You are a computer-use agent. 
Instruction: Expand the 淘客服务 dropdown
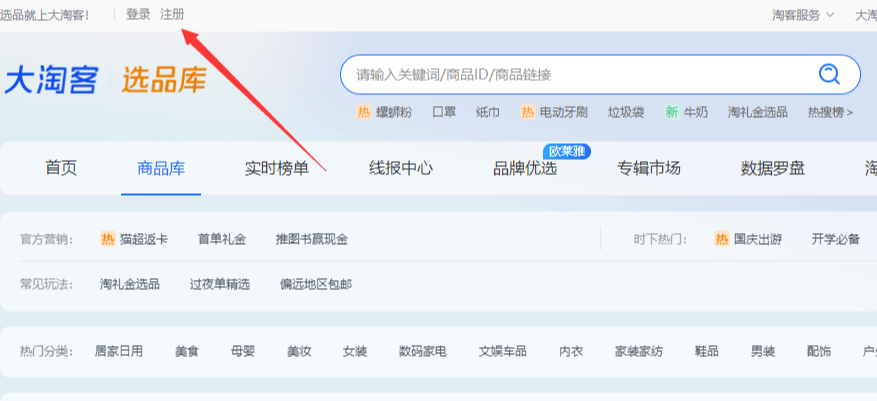point(803,15)
